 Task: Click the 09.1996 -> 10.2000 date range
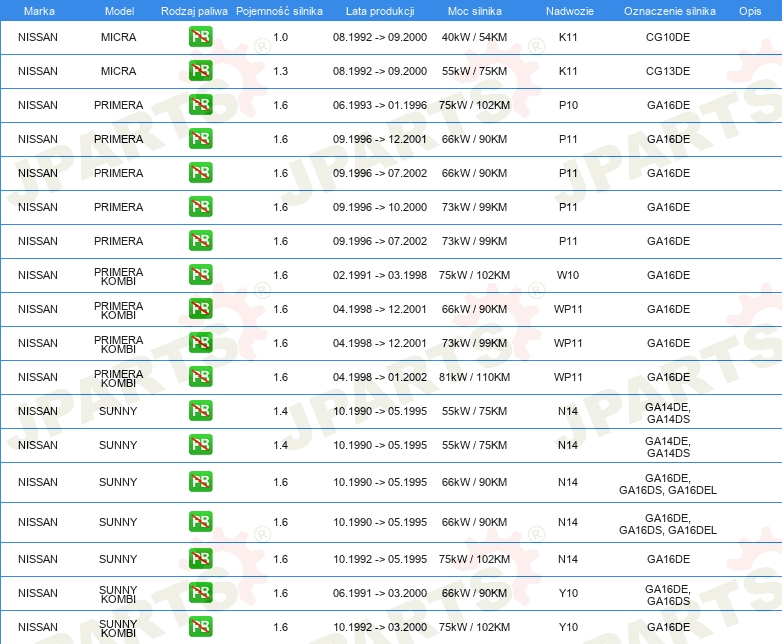coord(380,207)
